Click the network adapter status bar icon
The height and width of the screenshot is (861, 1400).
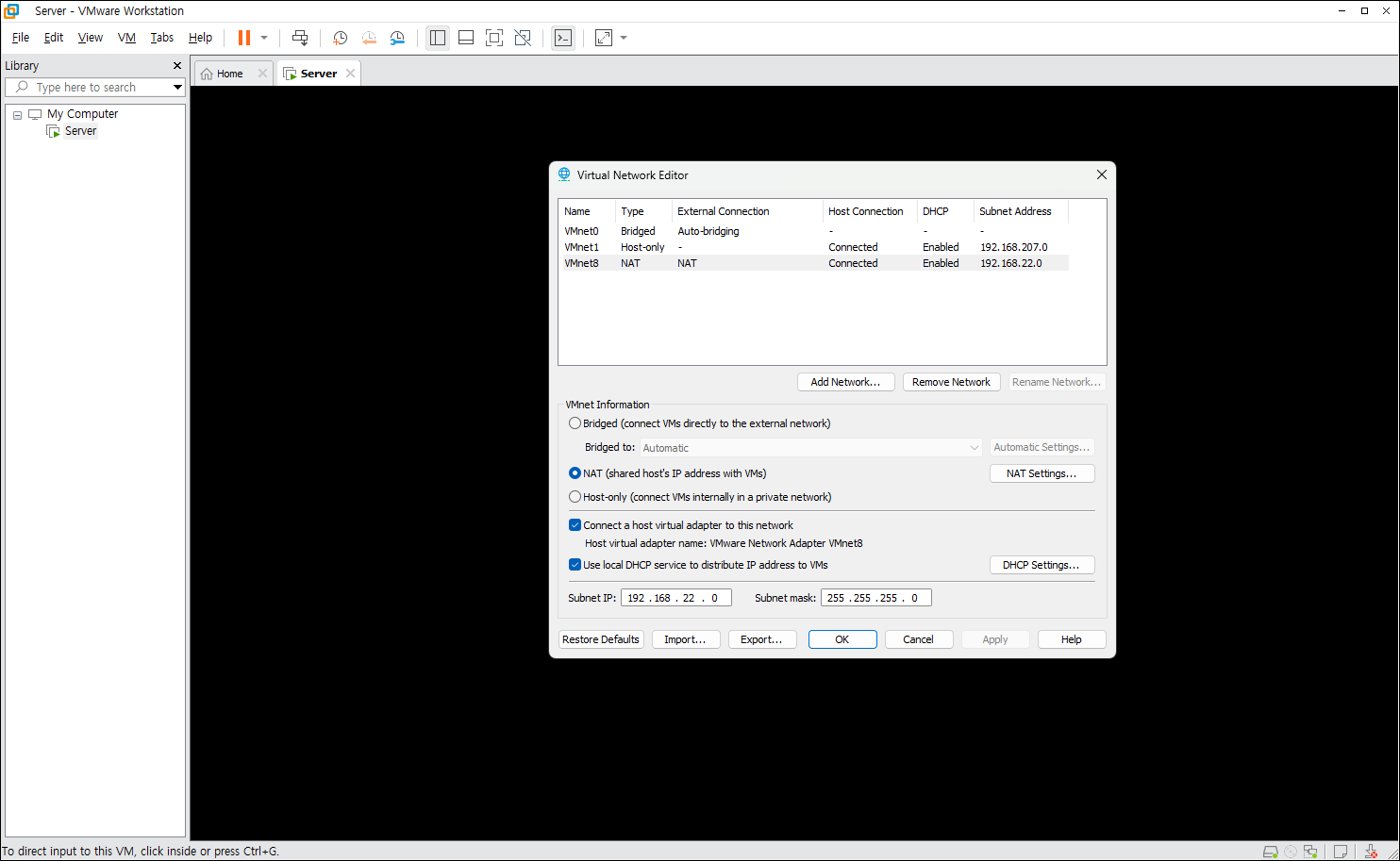1310,851
